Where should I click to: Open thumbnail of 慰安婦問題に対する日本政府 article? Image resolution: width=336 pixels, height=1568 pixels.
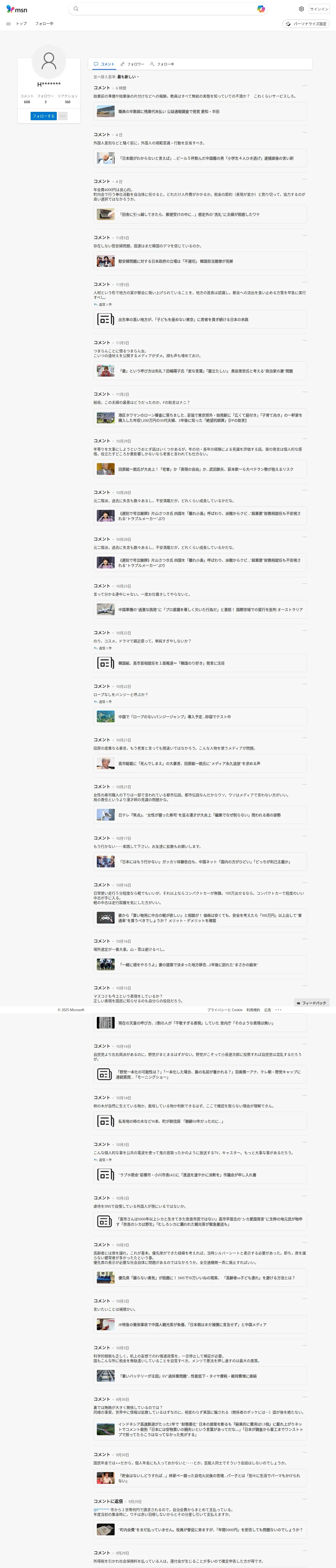105,261
